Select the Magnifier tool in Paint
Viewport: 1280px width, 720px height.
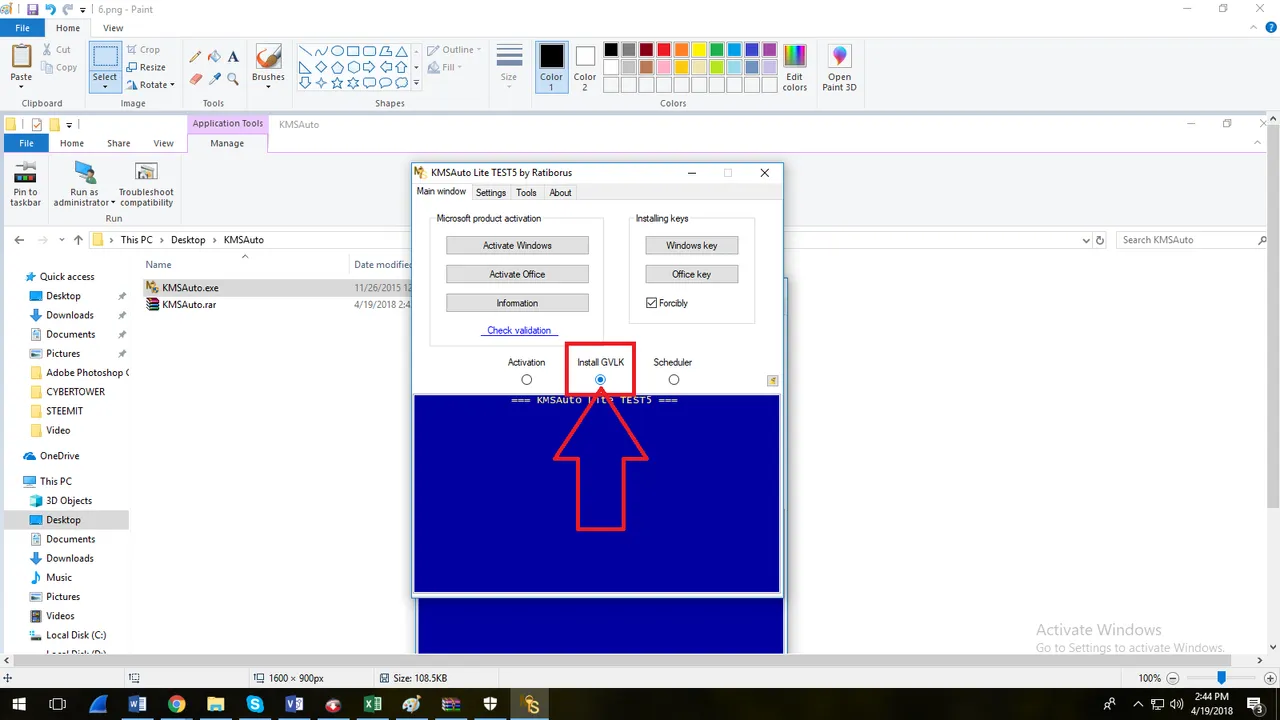click(233, 78)
